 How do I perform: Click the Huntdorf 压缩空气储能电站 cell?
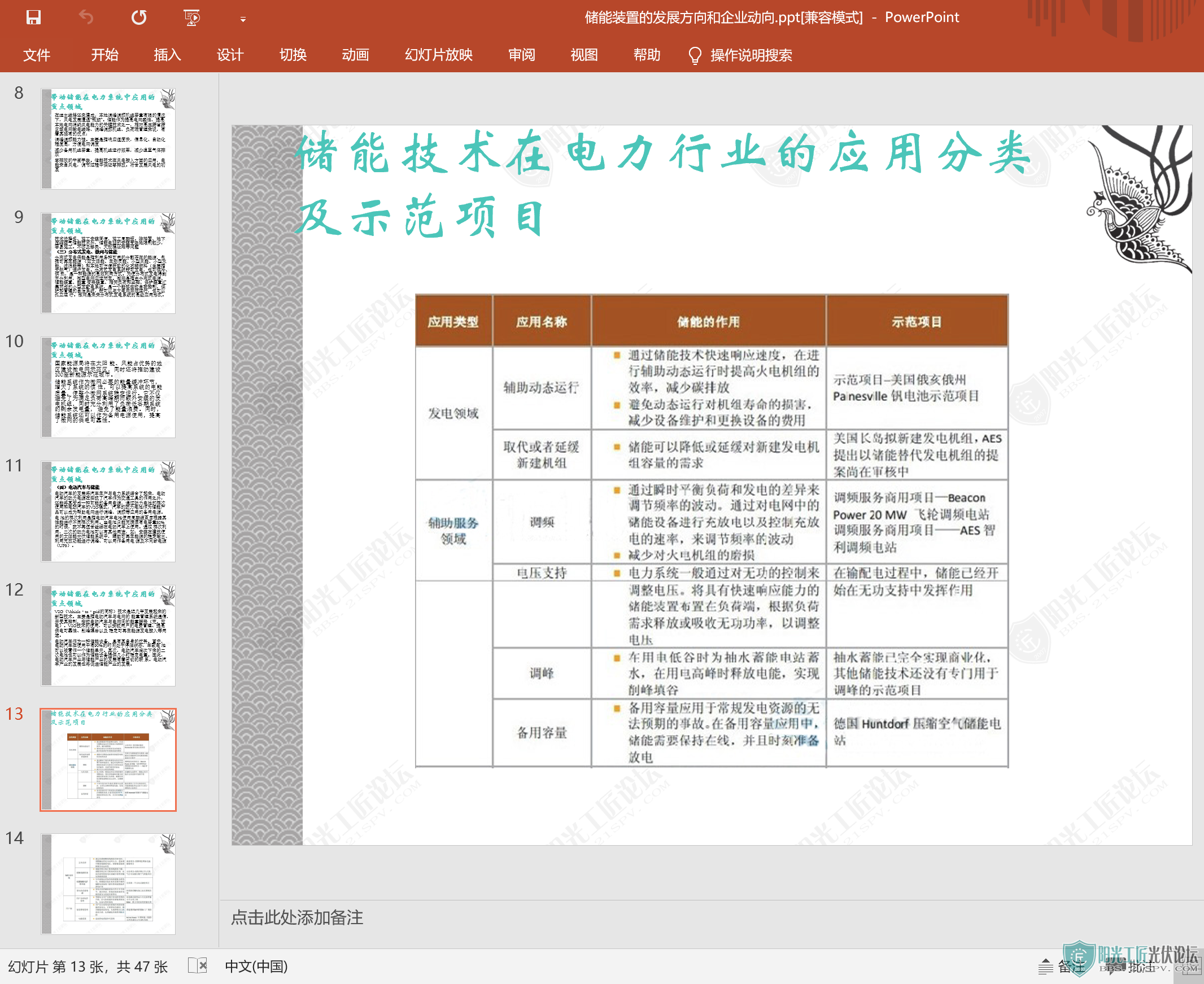point(917,732)
